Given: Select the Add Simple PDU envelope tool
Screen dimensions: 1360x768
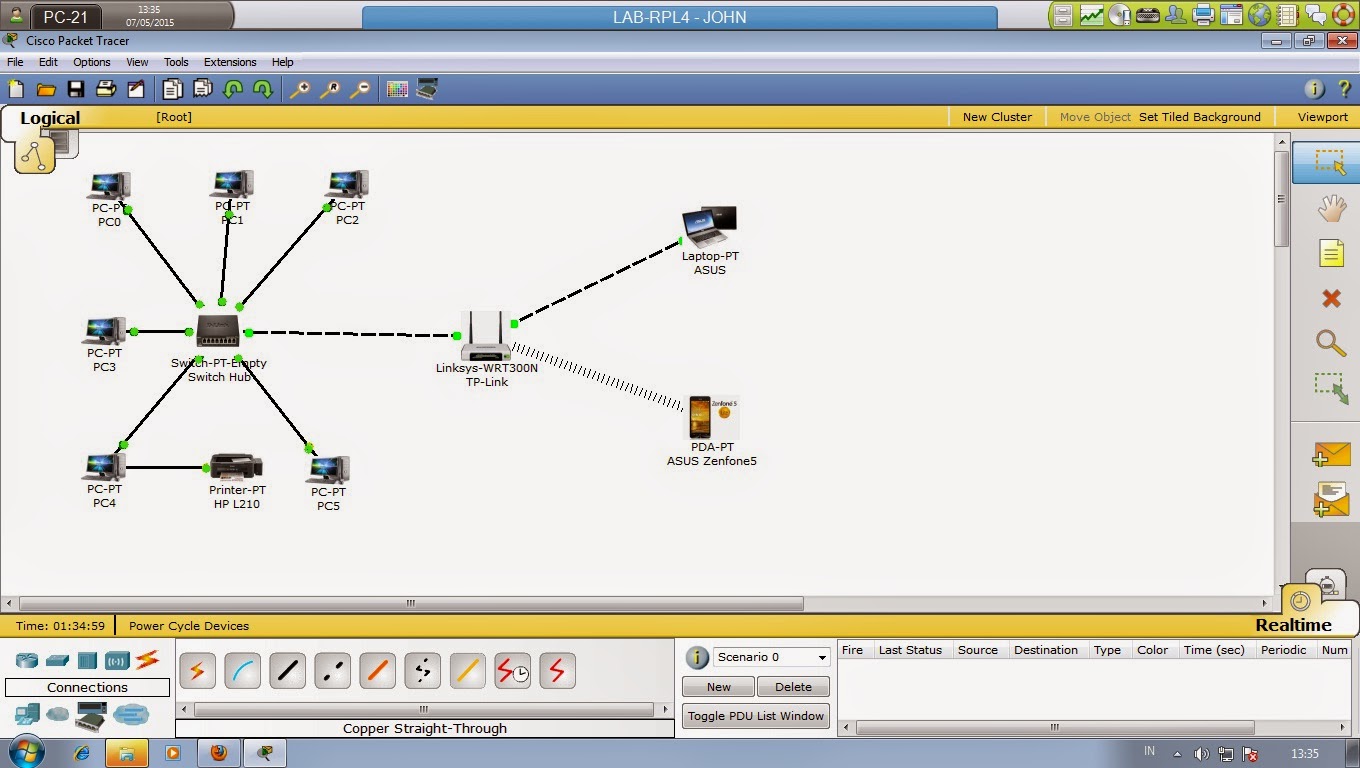Looking at the screenshot, I should [x=1331, y=455].
